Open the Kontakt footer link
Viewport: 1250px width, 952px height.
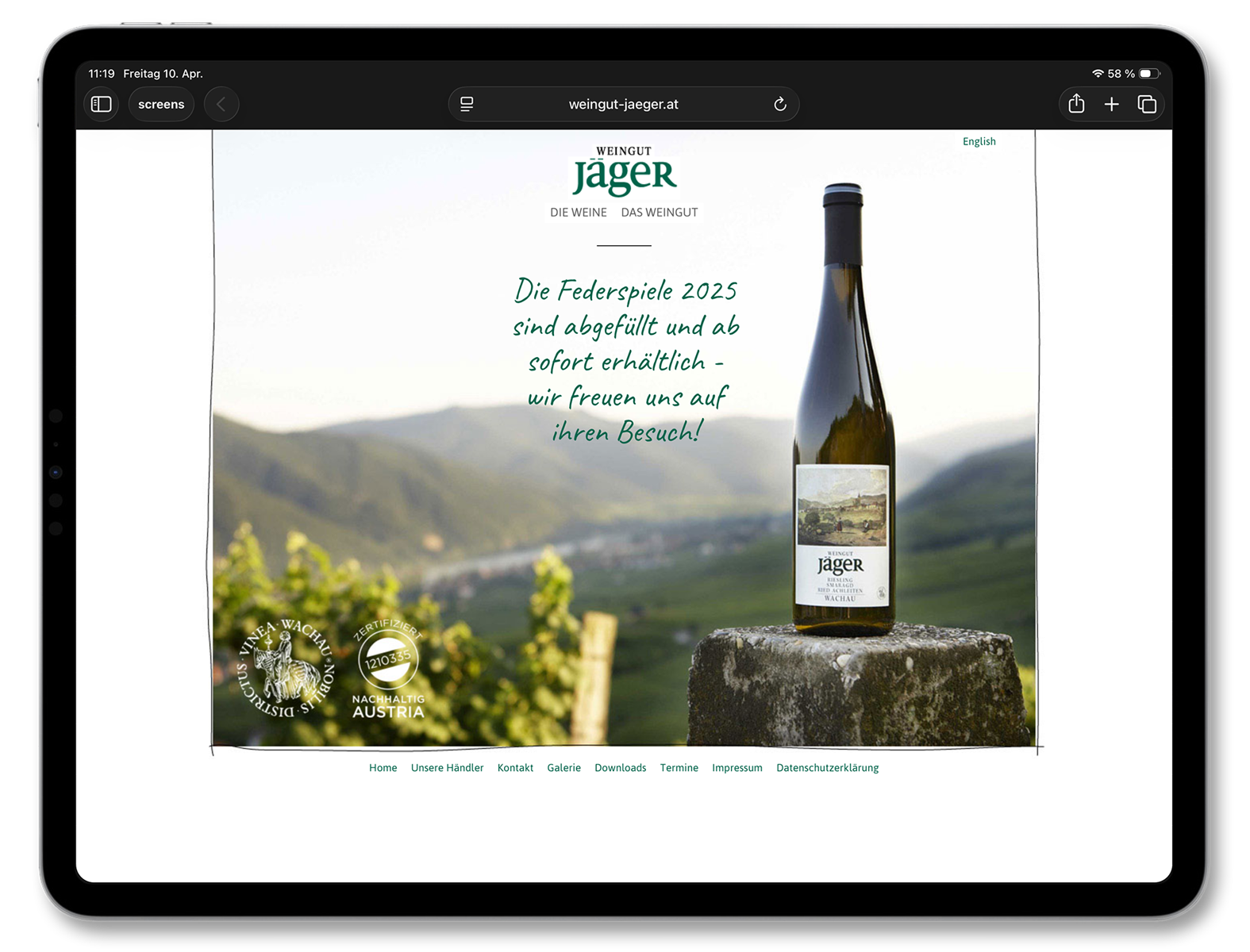click(x=515, y=768)
